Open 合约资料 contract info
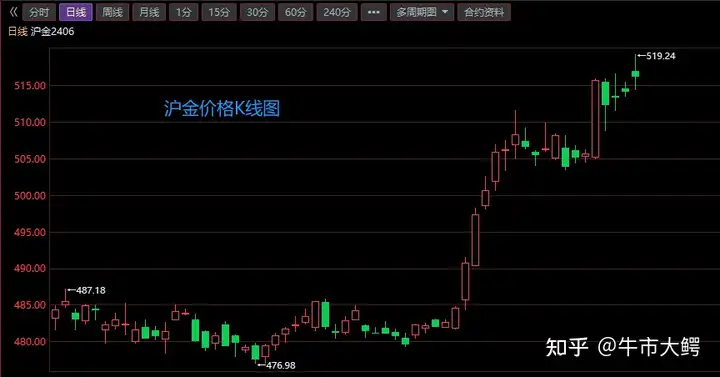The height and width of the screenshot is (377, 720). (x=484, y=12)
